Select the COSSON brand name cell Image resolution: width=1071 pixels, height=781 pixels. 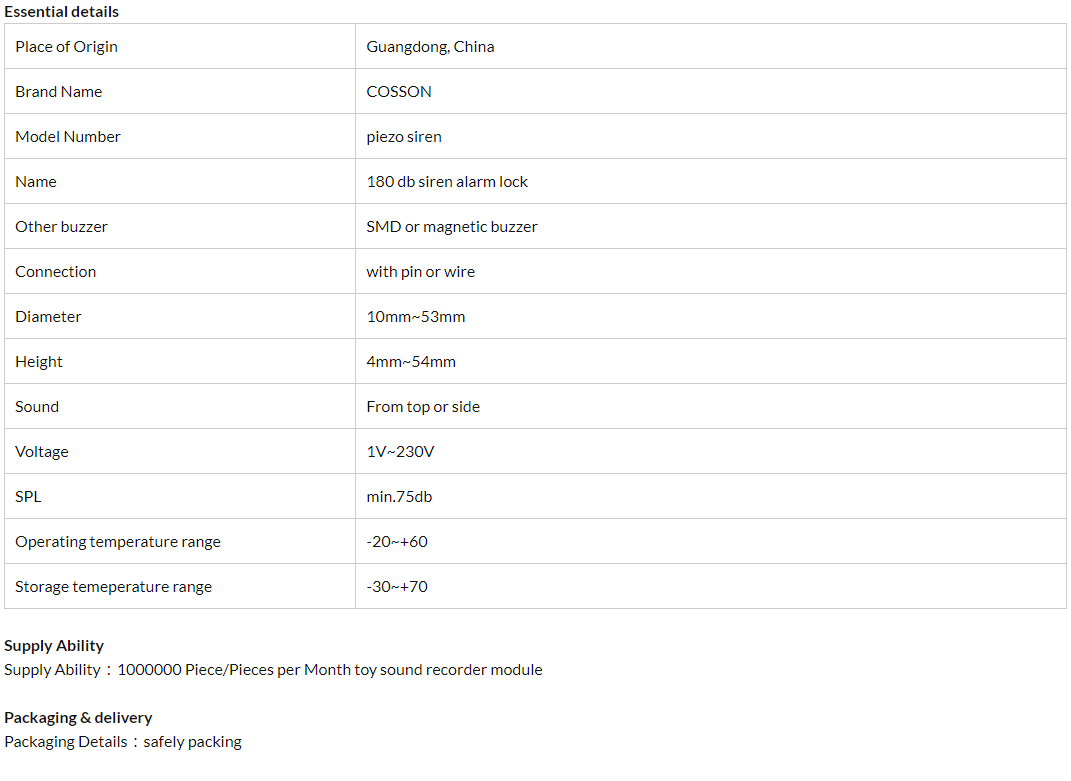click(x=399, y=92)
